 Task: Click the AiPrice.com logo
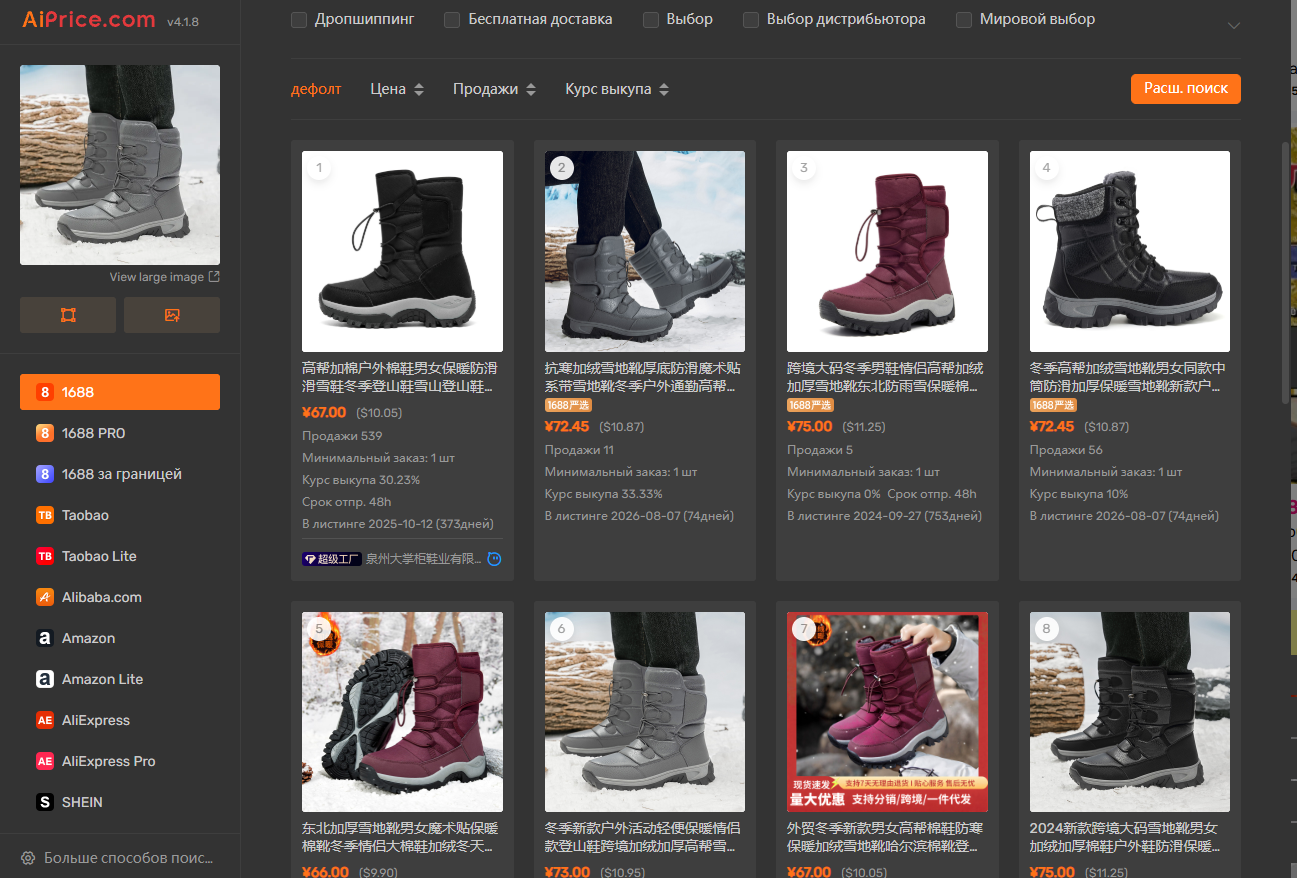pos(89,19)
